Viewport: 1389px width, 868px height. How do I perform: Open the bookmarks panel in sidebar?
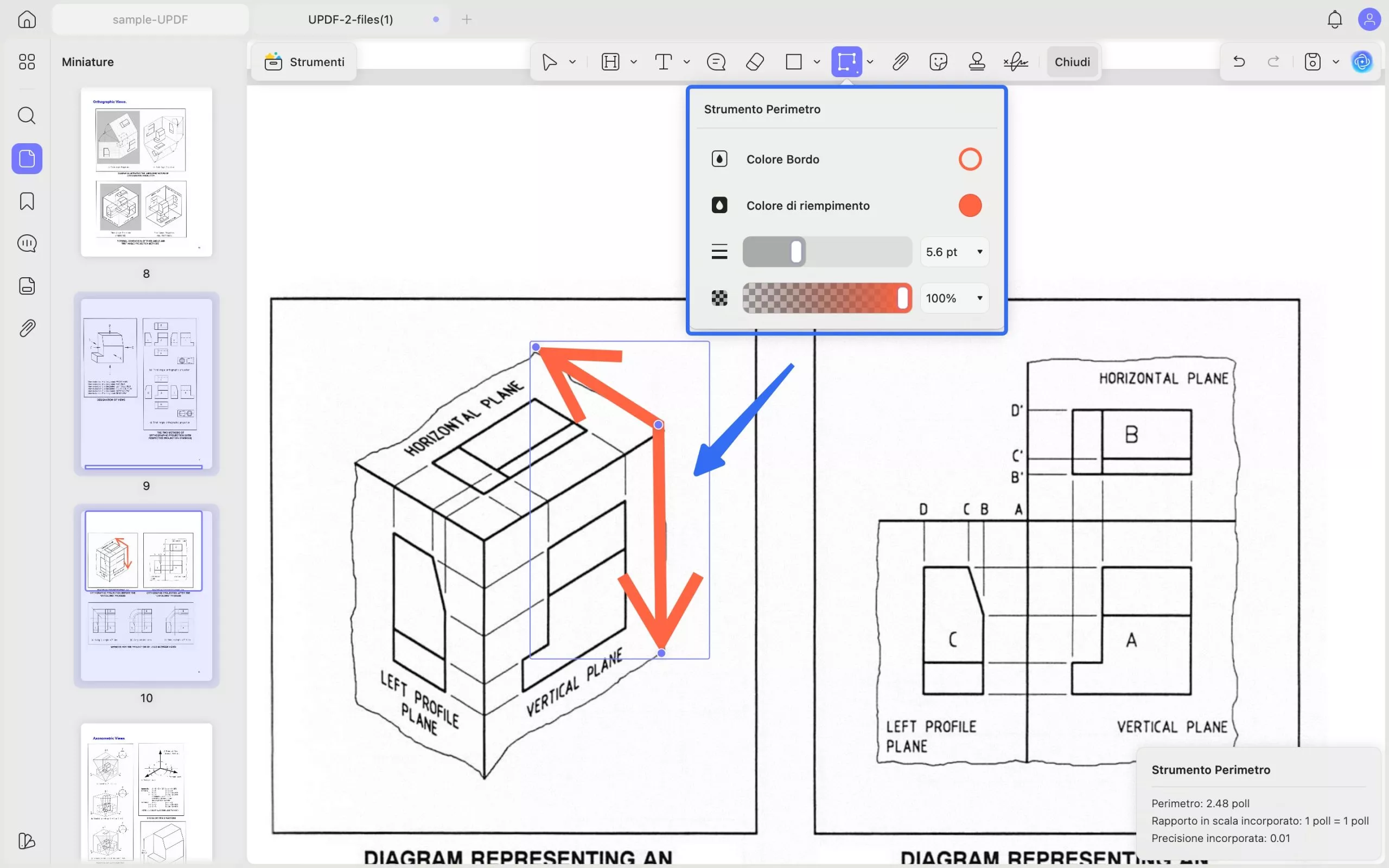tap(27, 201)
